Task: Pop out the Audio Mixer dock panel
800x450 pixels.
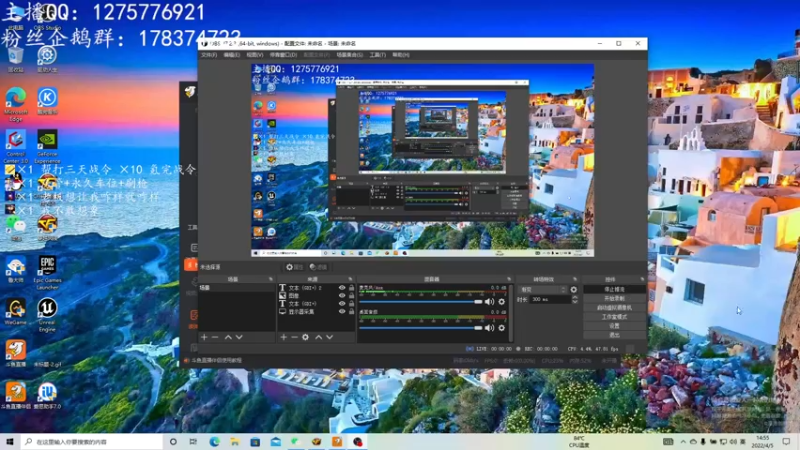Action: [509, 279]
